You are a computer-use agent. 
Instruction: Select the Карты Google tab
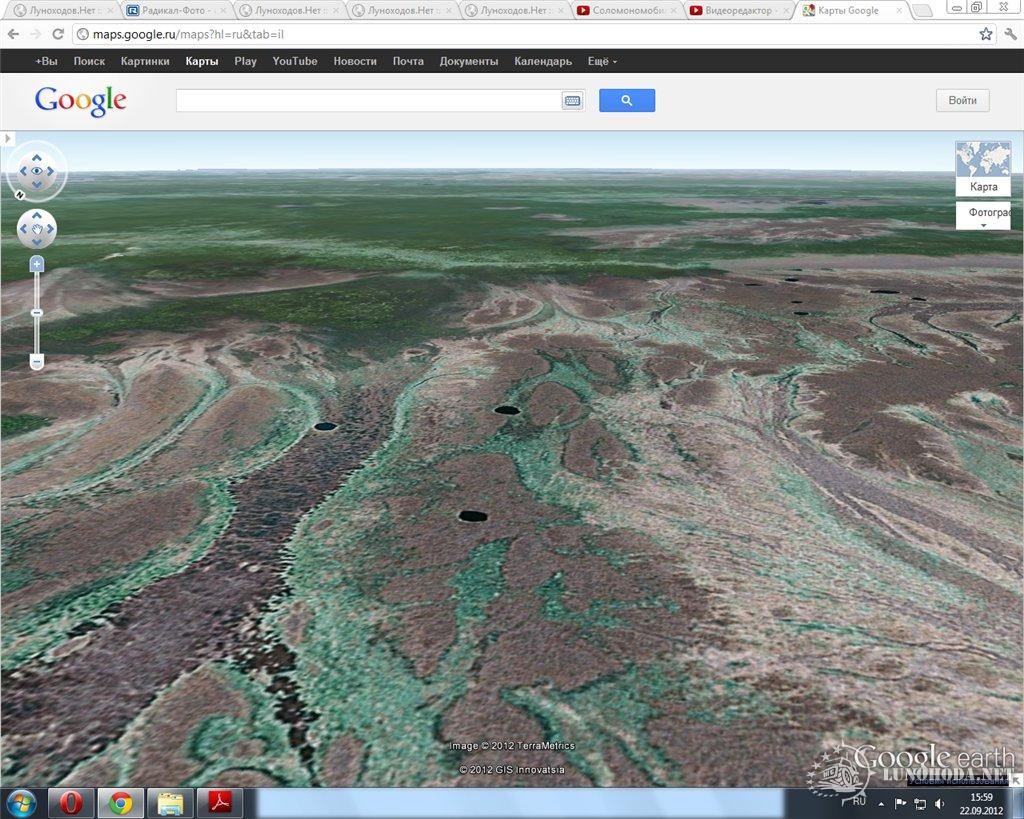tap(848, 10)
